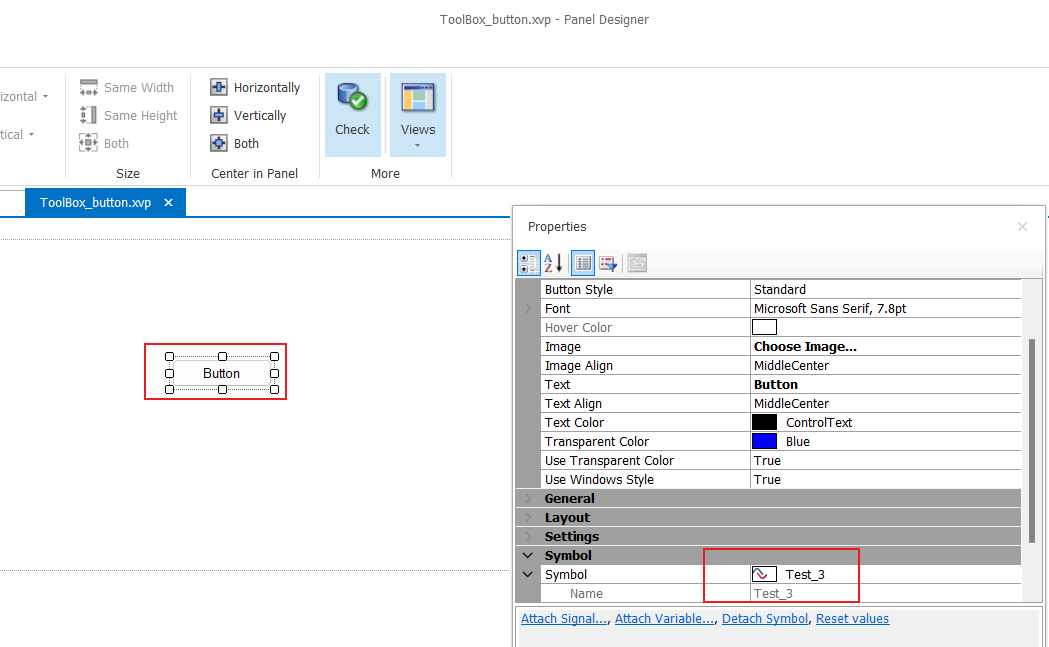Show the properties list view

click(x=584, y=264)
